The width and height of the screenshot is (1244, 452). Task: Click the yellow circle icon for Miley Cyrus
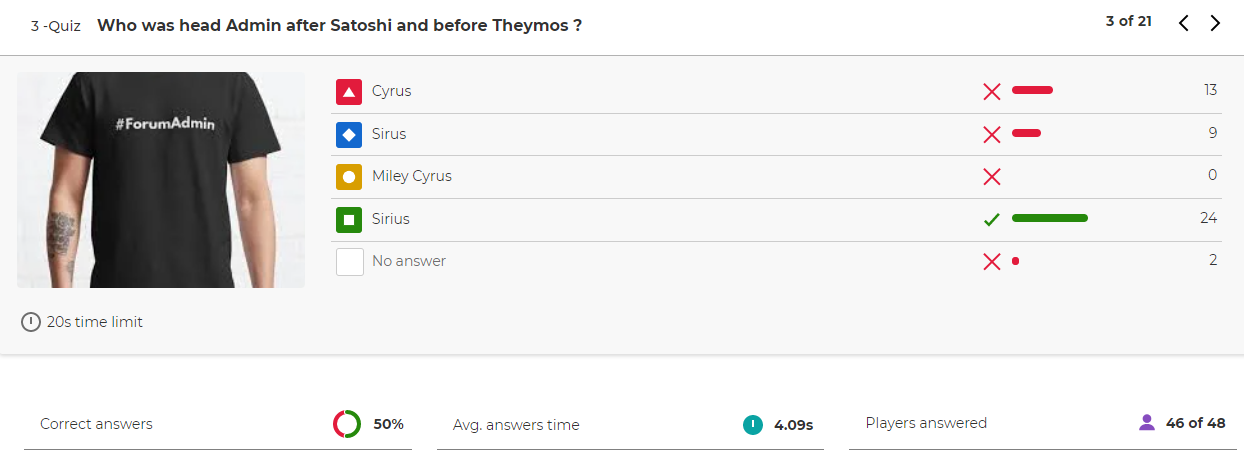point(349,177)
